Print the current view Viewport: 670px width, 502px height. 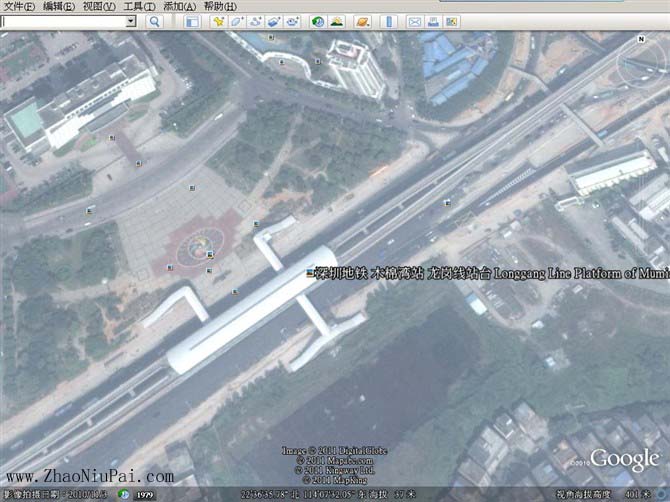[433, 21]
